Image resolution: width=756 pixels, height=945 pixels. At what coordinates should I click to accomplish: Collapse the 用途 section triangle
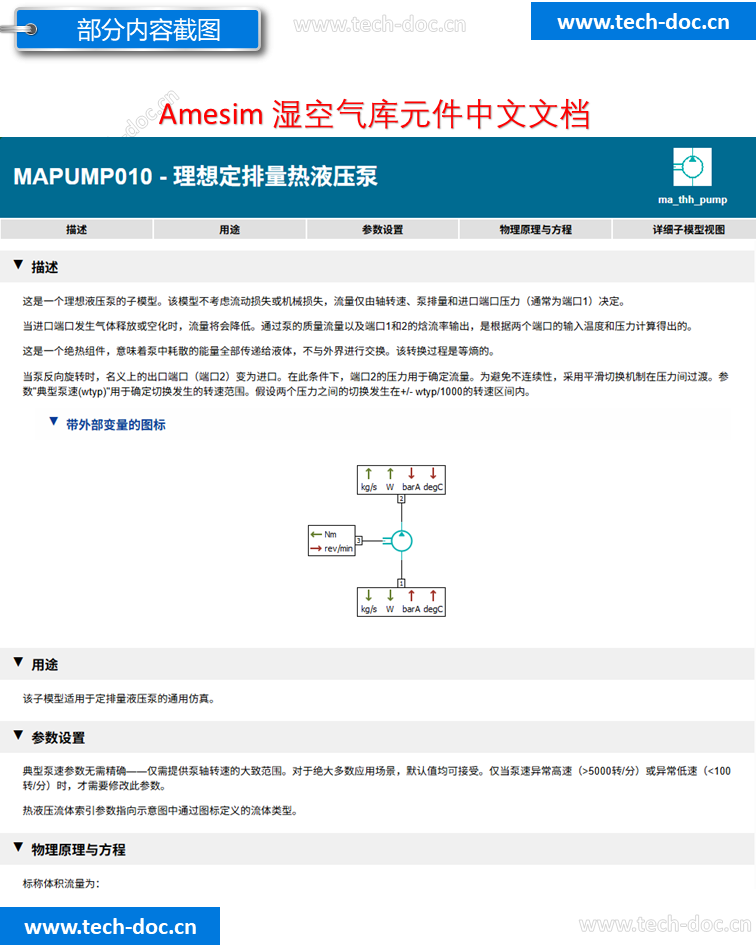pos(18,663)
